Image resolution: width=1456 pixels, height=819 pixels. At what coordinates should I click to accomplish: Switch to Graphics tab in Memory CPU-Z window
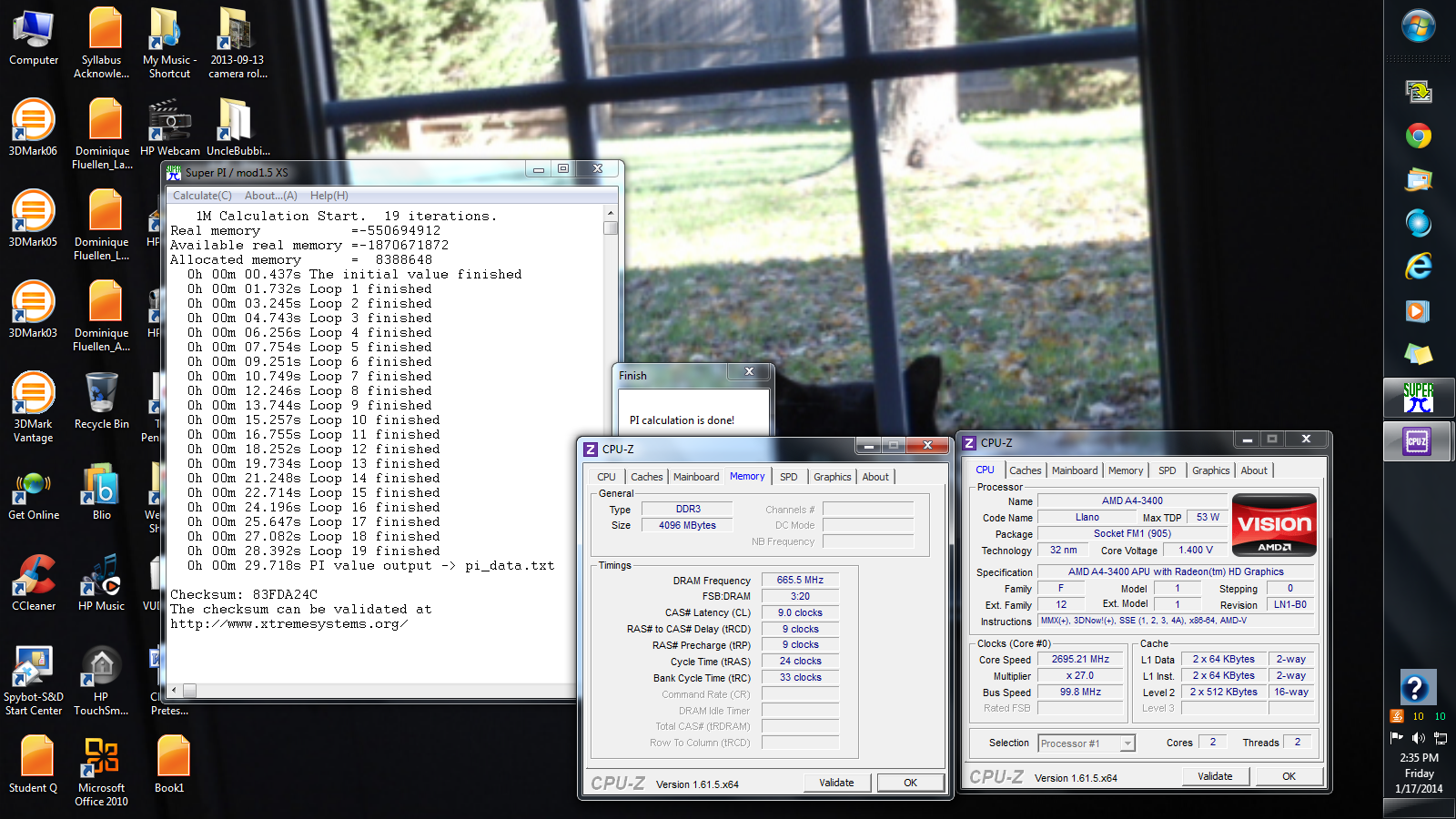[x=833, y=477]
